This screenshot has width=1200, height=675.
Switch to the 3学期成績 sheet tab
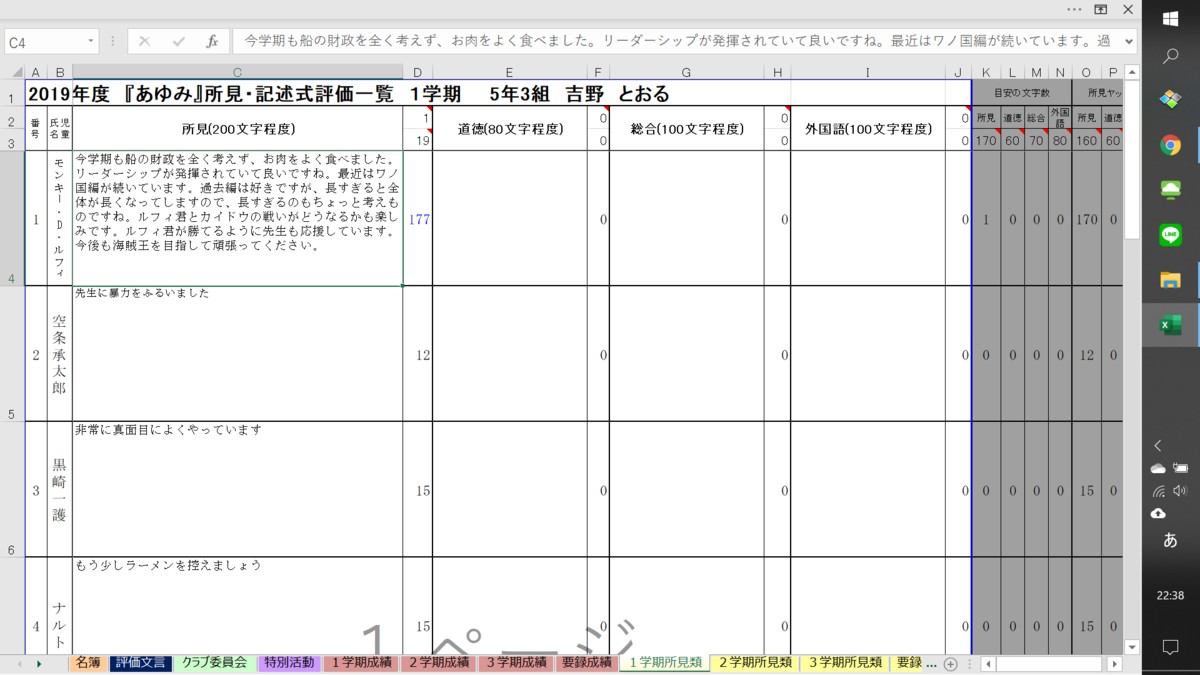(516, 663)
